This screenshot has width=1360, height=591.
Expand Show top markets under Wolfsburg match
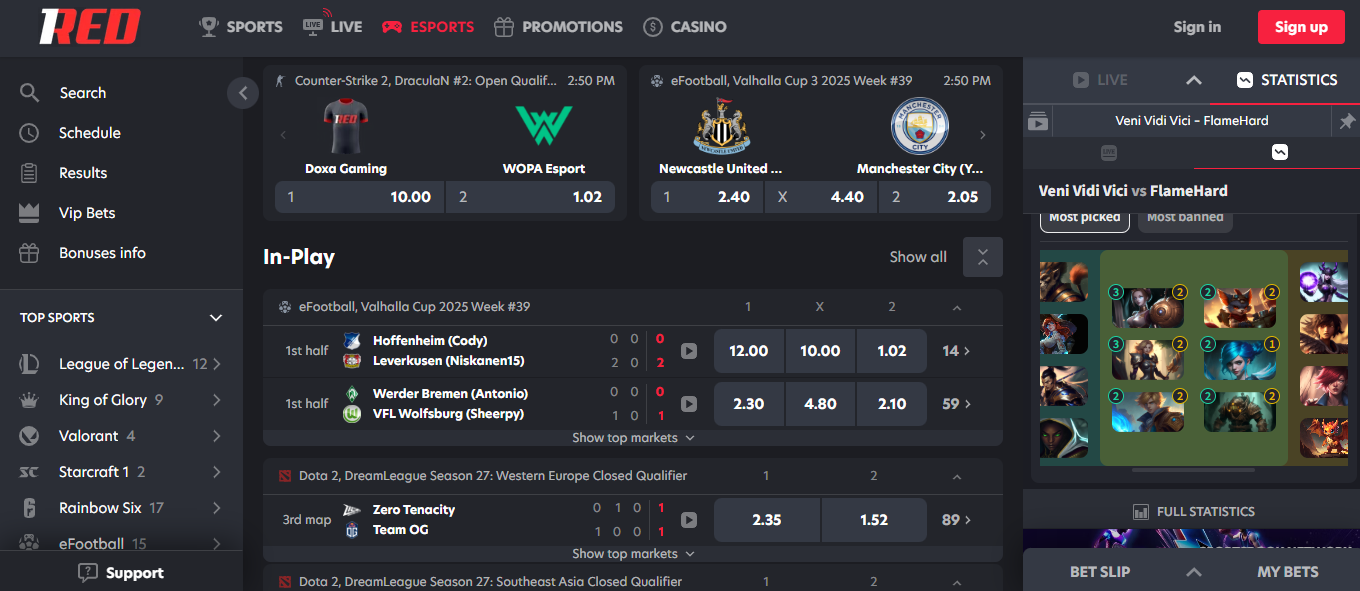pyautogui.click(x=633, y=438)
